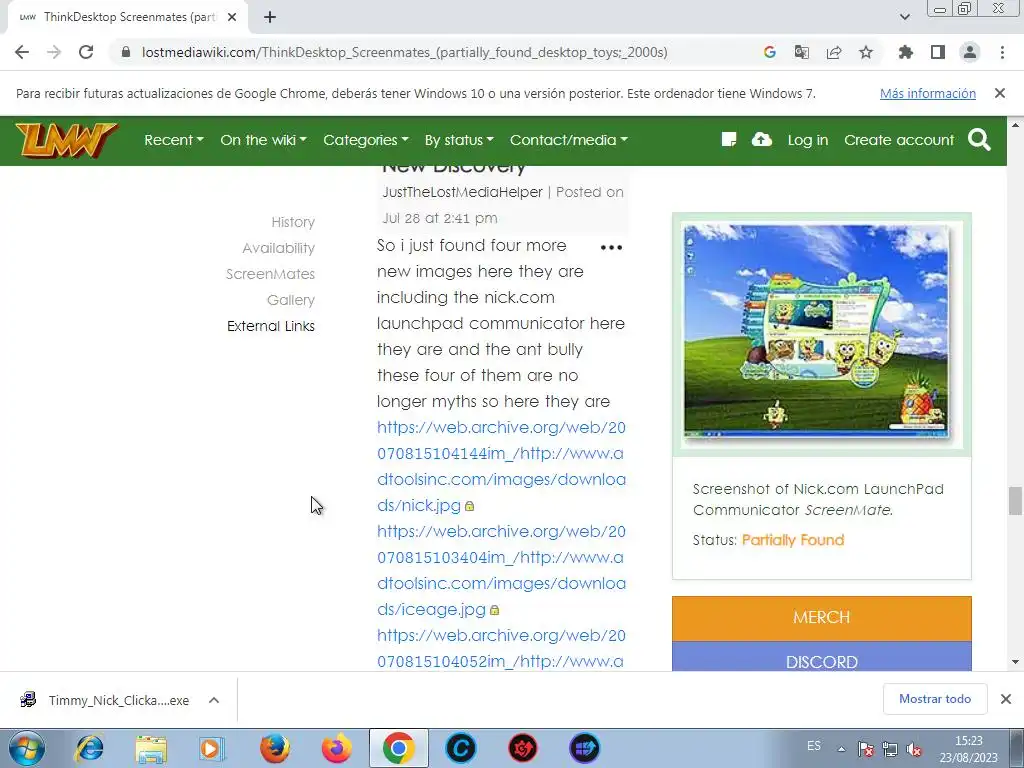Open the Más información link
Screen dimensions: 1024x768
click(x=927, y=93)
